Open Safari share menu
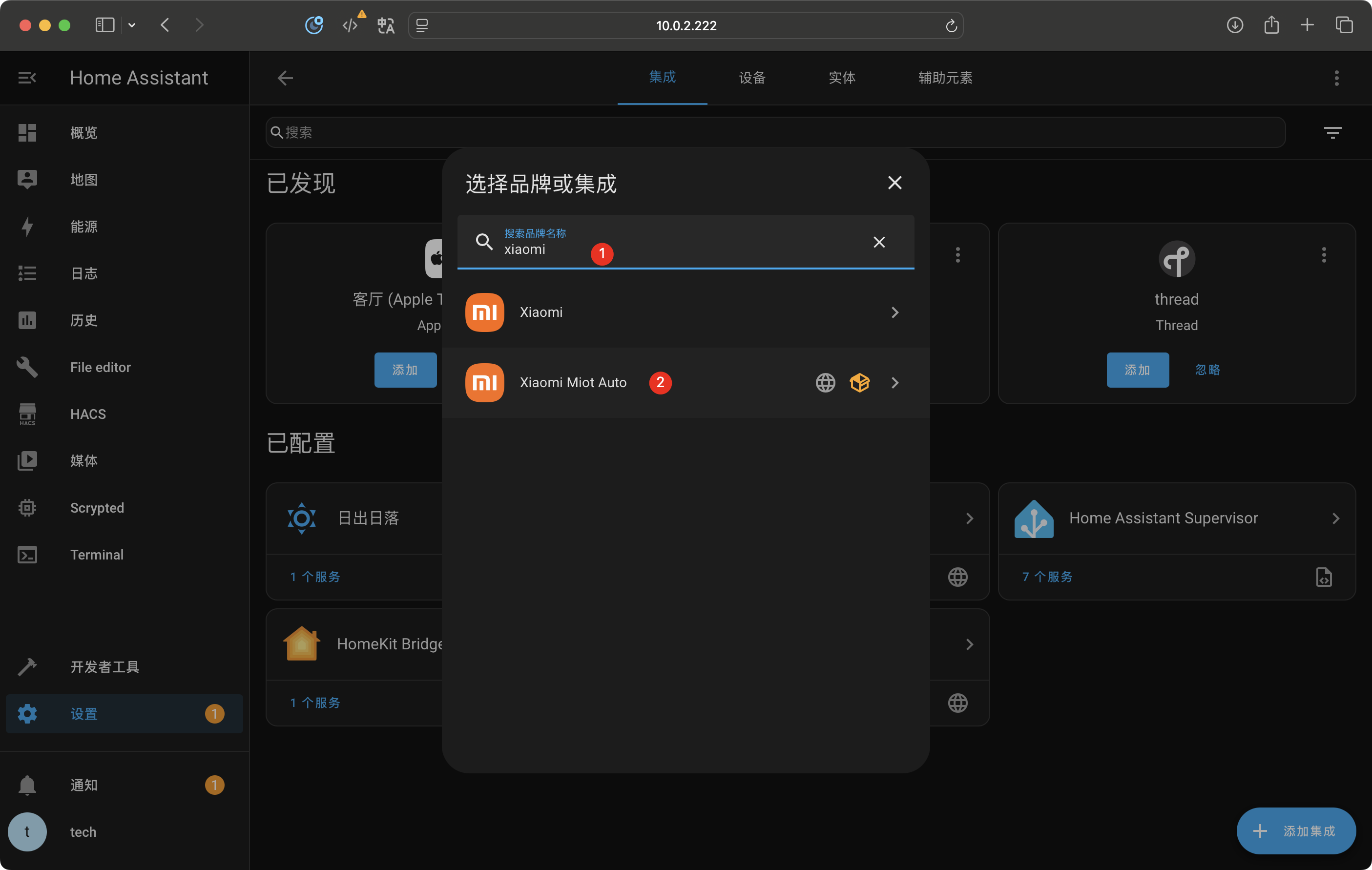Screen dimensions: 1372x870 (1271, 25)
